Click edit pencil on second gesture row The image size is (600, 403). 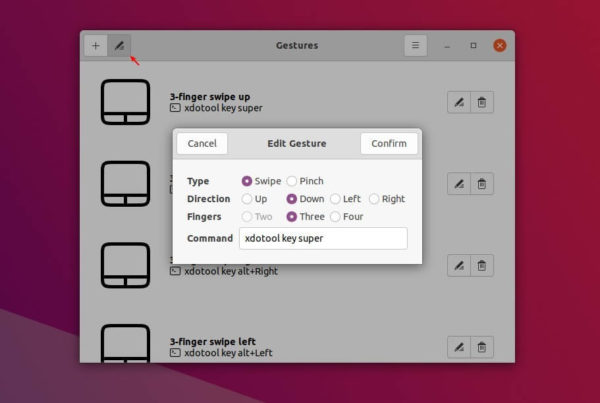[458, 184]
